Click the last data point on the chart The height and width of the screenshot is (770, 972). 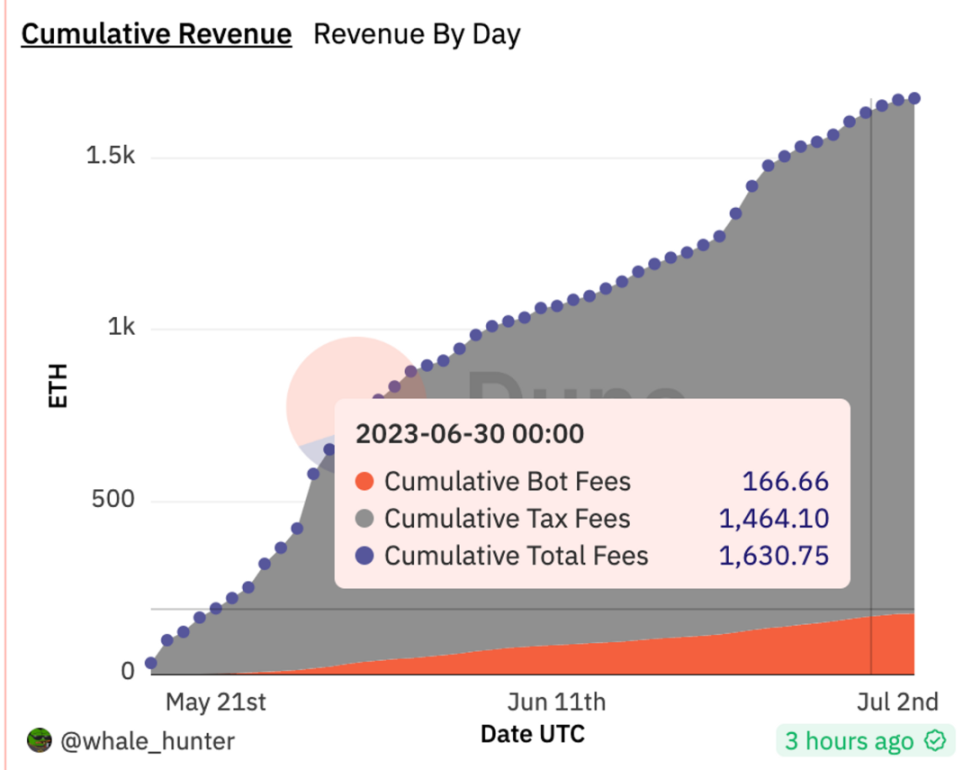click(914, 98)
